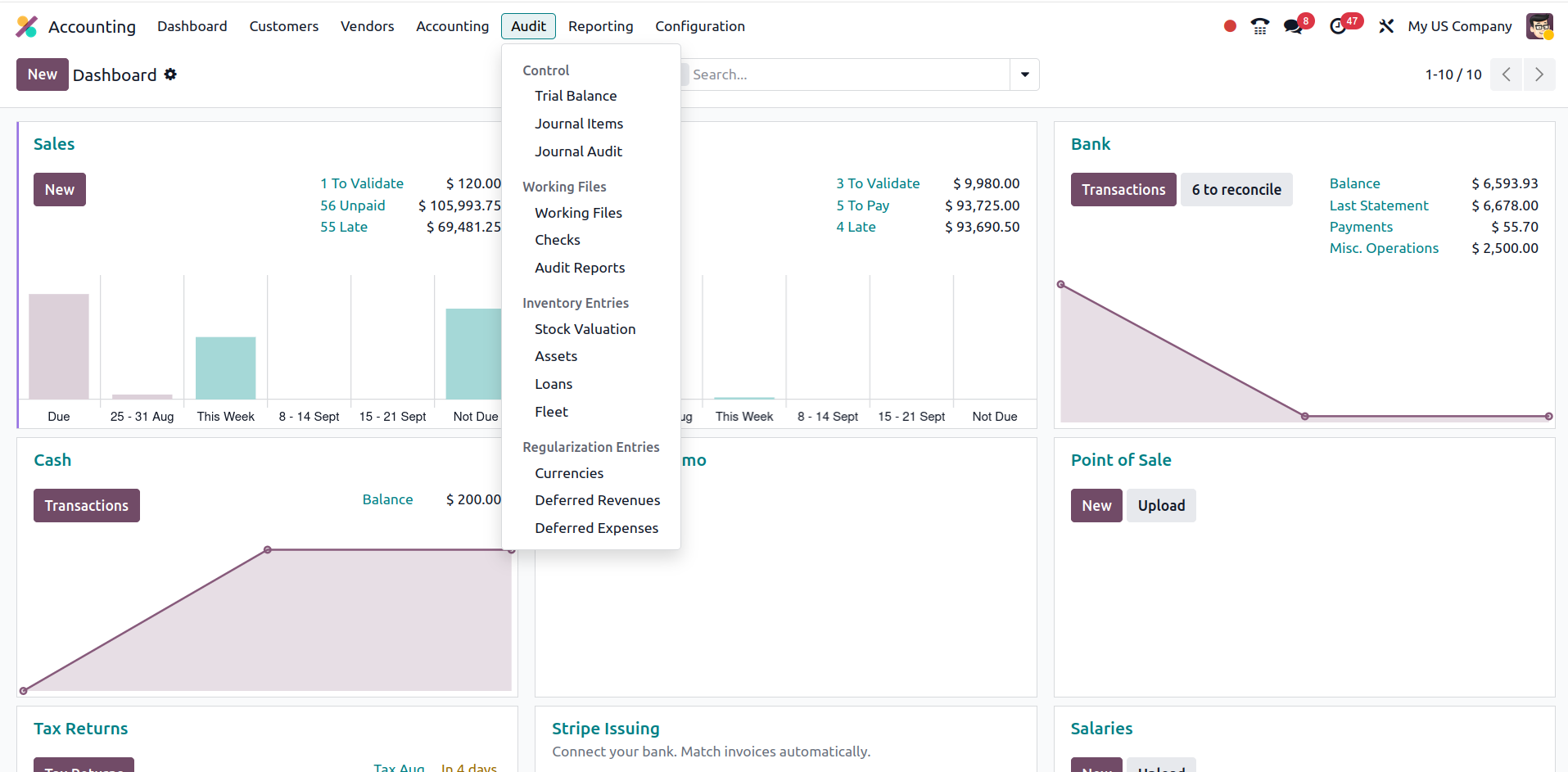Go to the previous page arrow
The height and width of the screenshot is (772, 1568).
[x=1506, y=74]
